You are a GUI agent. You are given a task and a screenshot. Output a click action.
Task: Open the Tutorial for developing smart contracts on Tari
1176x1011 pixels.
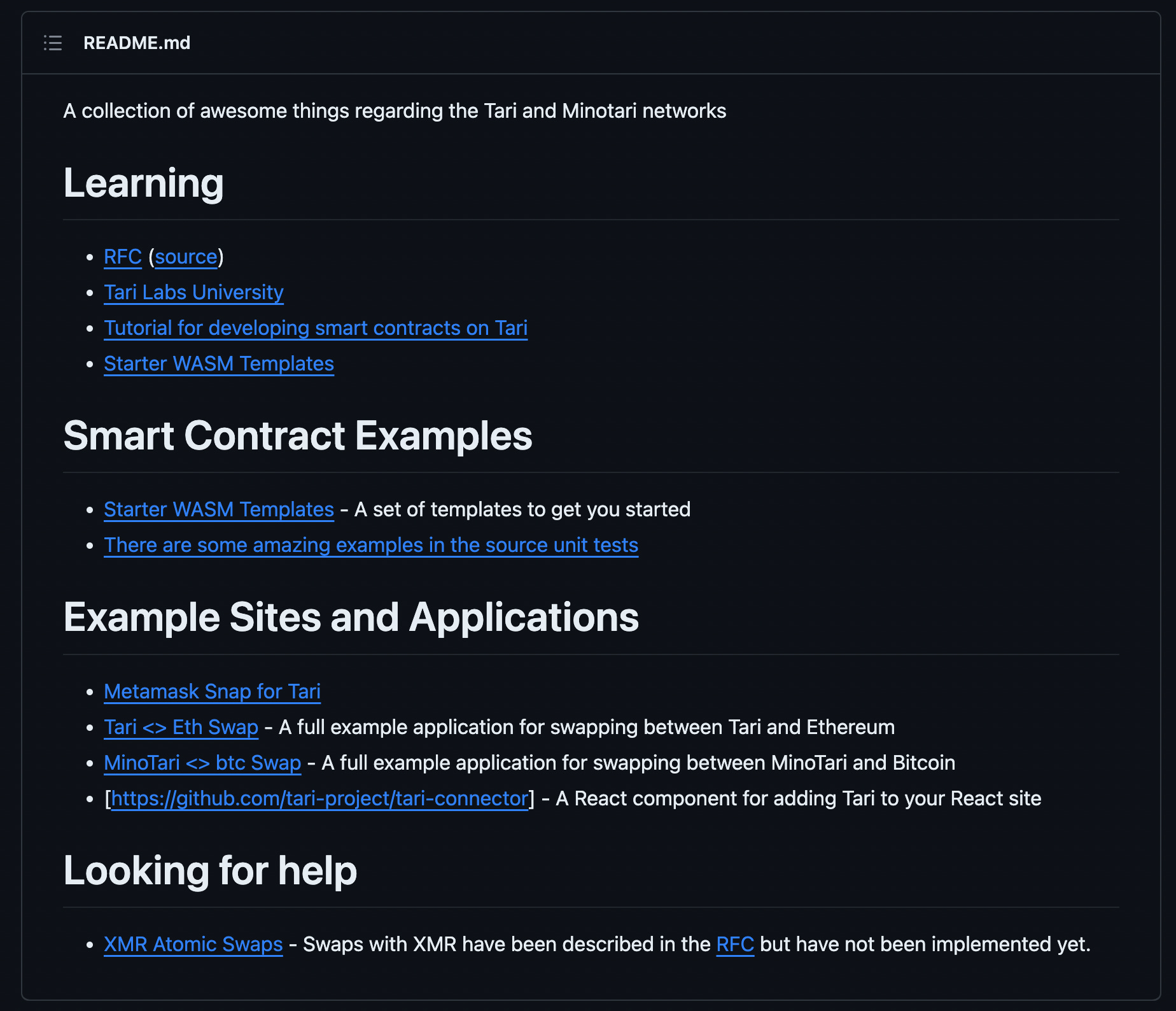[x=316, y=328]
